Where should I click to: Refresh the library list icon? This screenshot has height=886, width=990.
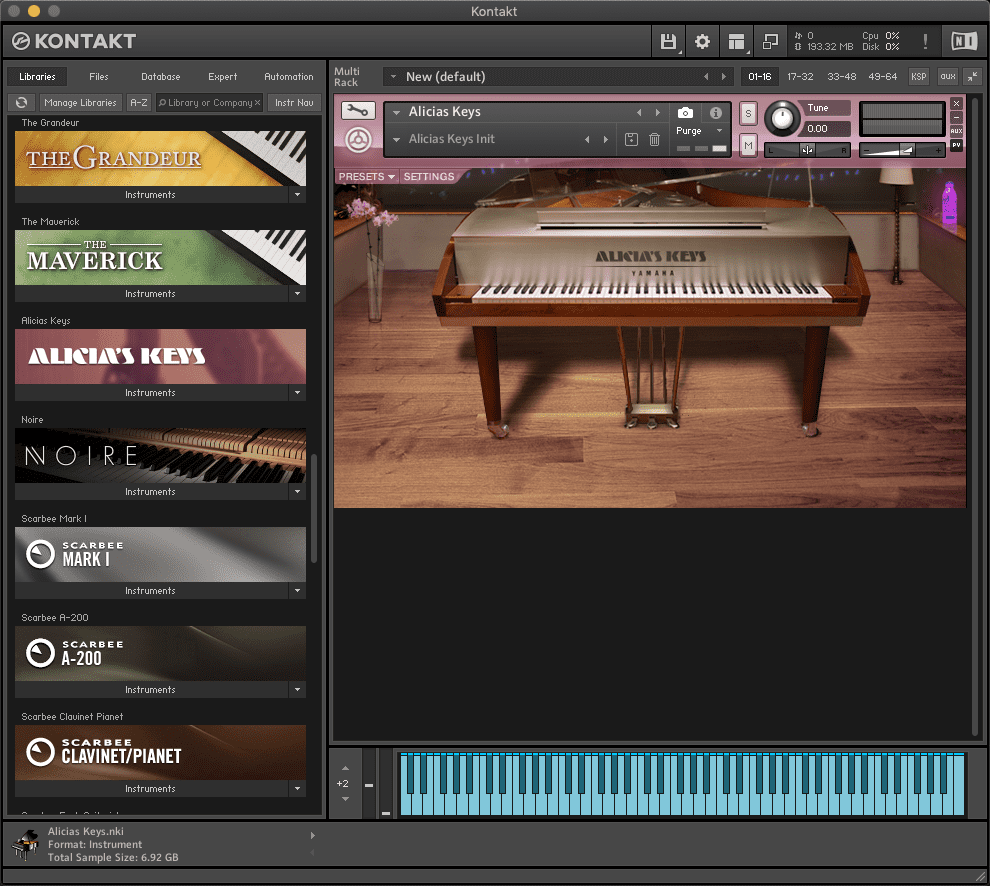pyautogui.click(x=21, y=102)
